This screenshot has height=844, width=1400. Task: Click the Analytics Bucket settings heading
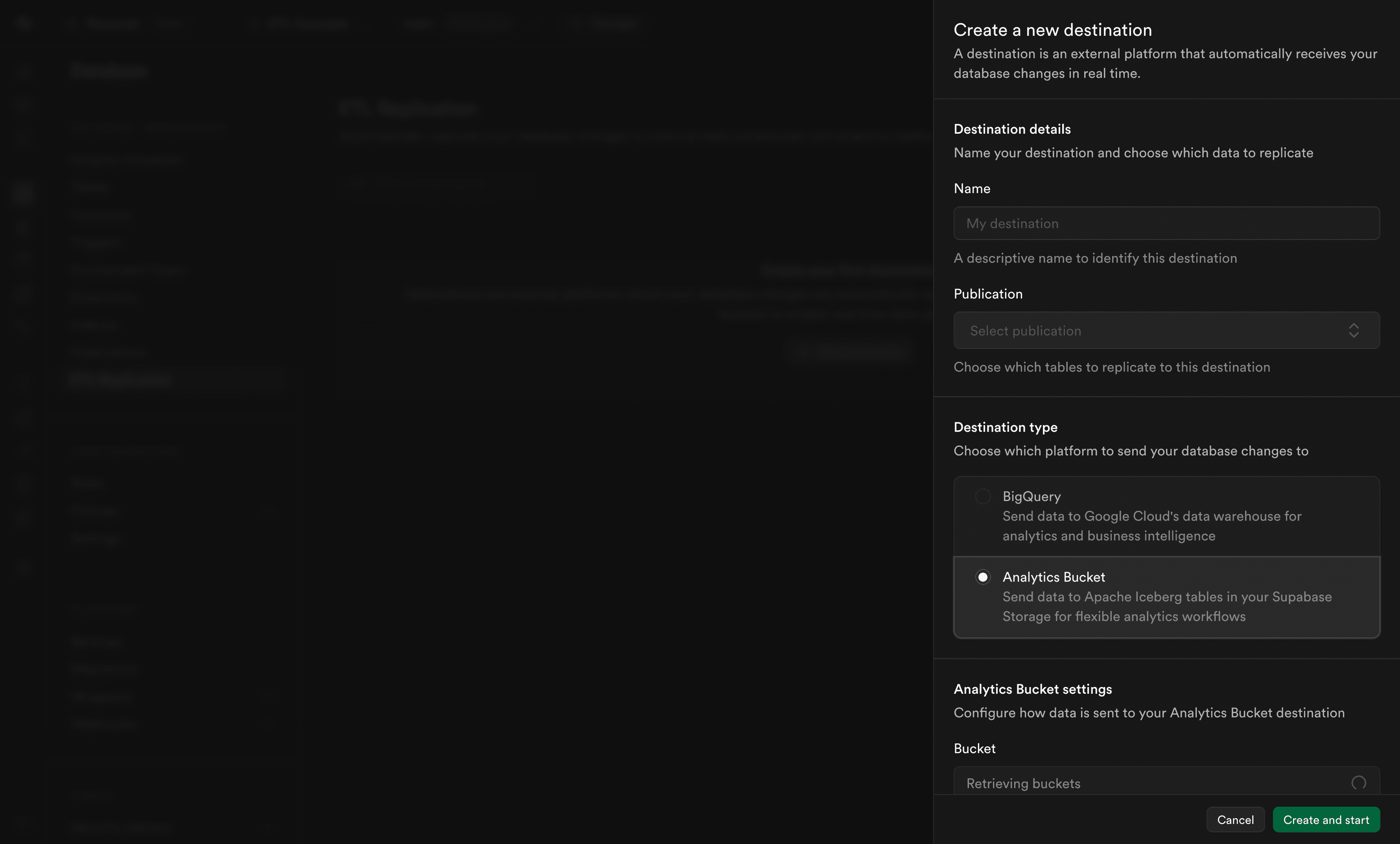1032,689
